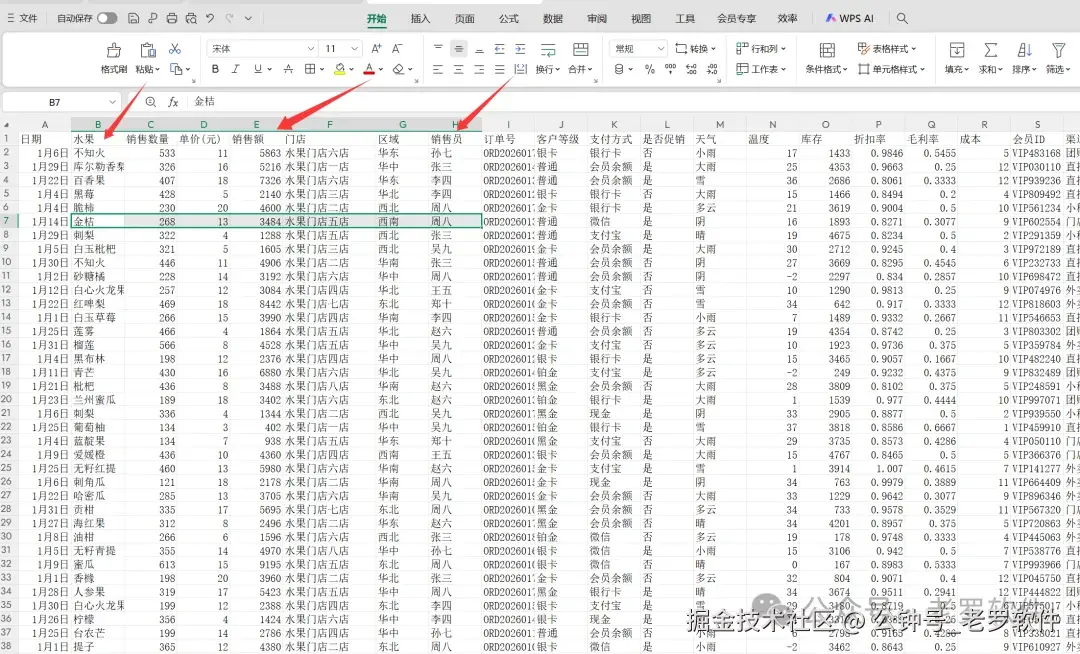Viewport: 1080px width, 654px height.
Task: Click the Format Painter (格式刷) brush
Action: point(114,50)
